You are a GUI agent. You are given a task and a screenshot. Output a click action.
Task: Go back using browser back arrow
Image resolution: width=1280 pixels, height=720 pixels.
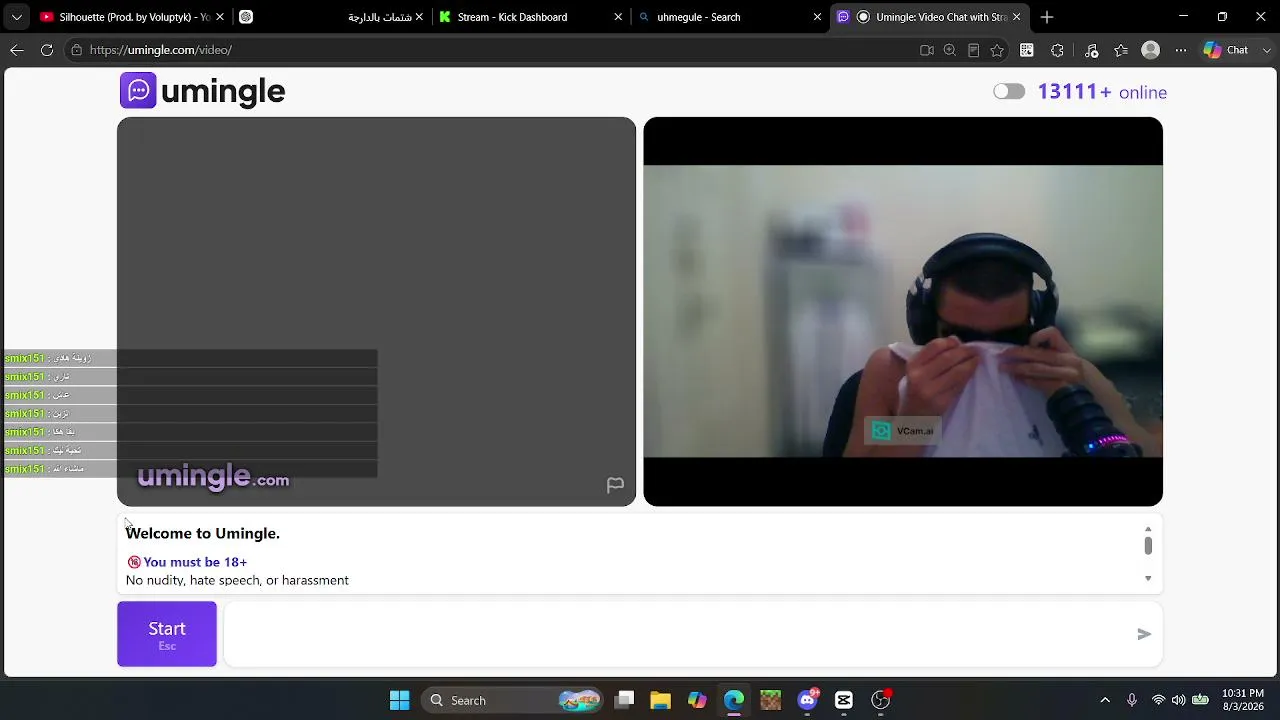point(17,50)
